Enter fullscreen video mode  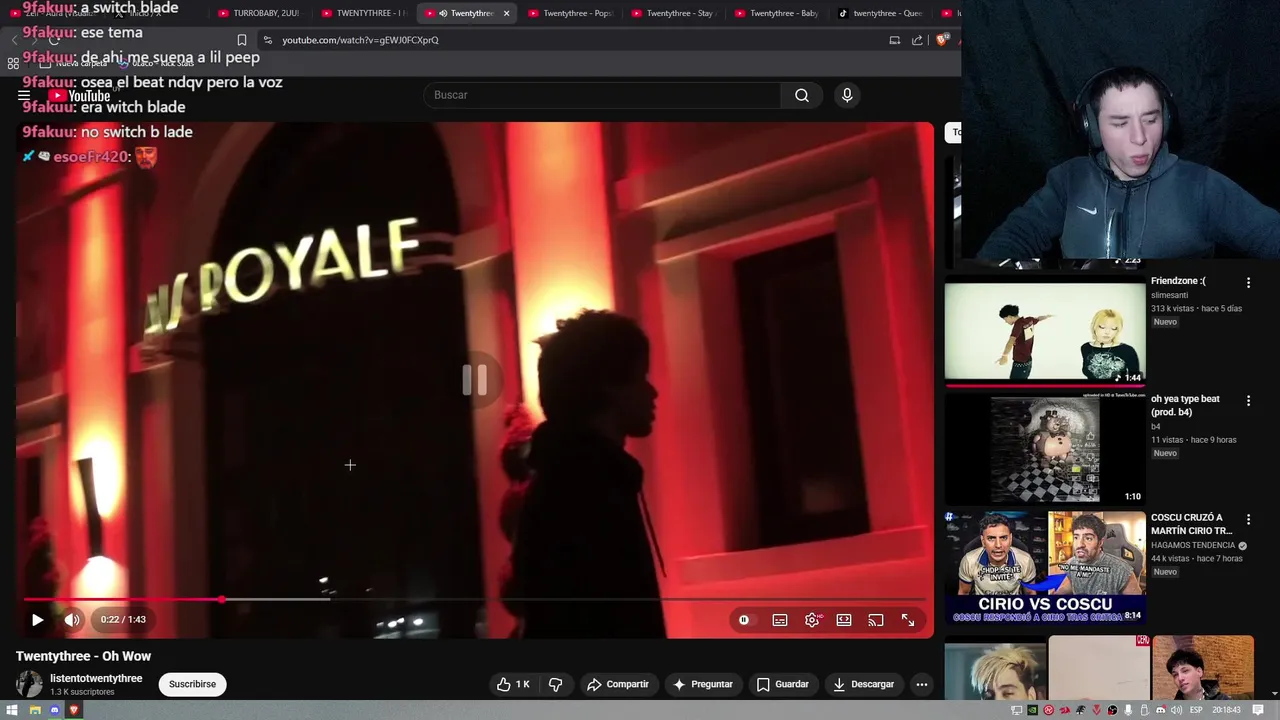click(908, 620)
